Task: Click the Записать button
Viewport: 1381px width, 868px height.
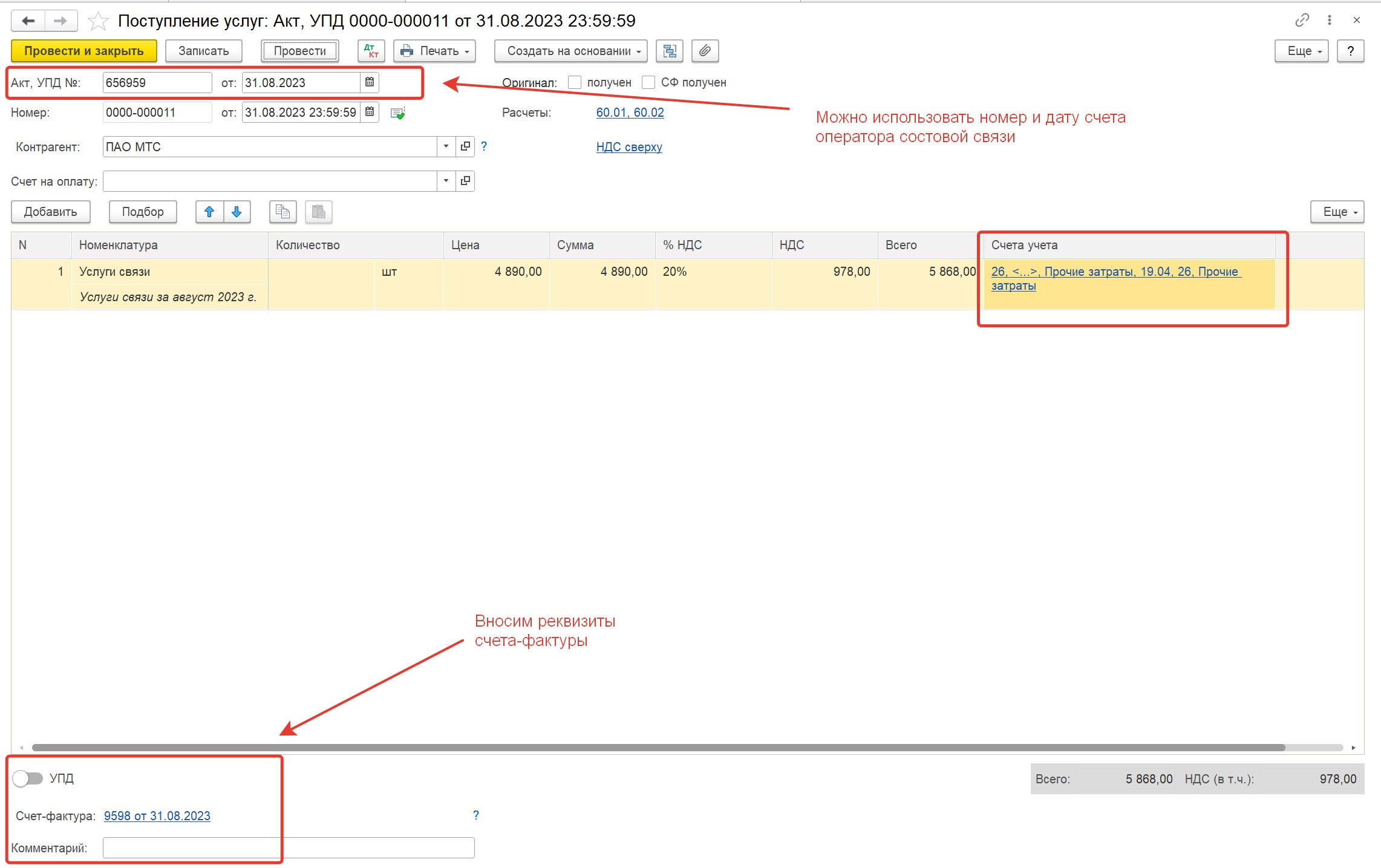Action: click(204, 51)
